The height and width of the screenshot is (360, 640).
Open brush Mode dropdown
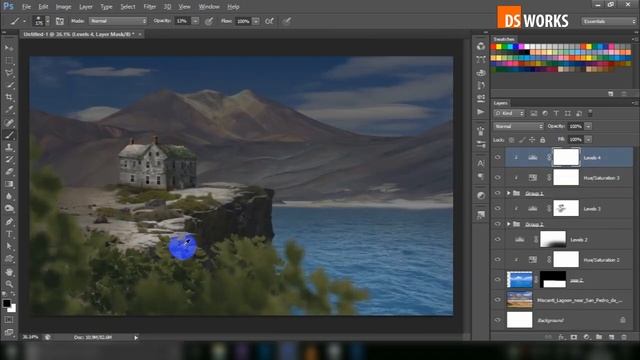click(x=118, y=21)
